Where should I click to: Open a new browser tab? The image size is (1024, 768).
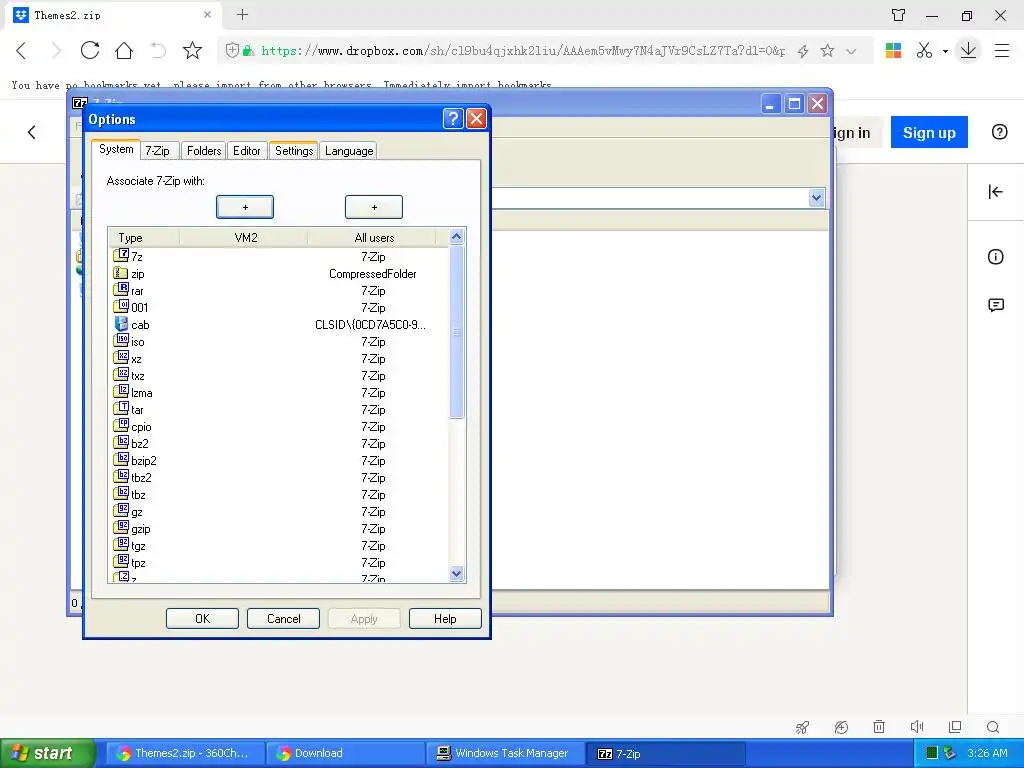(x=242, y=14)
